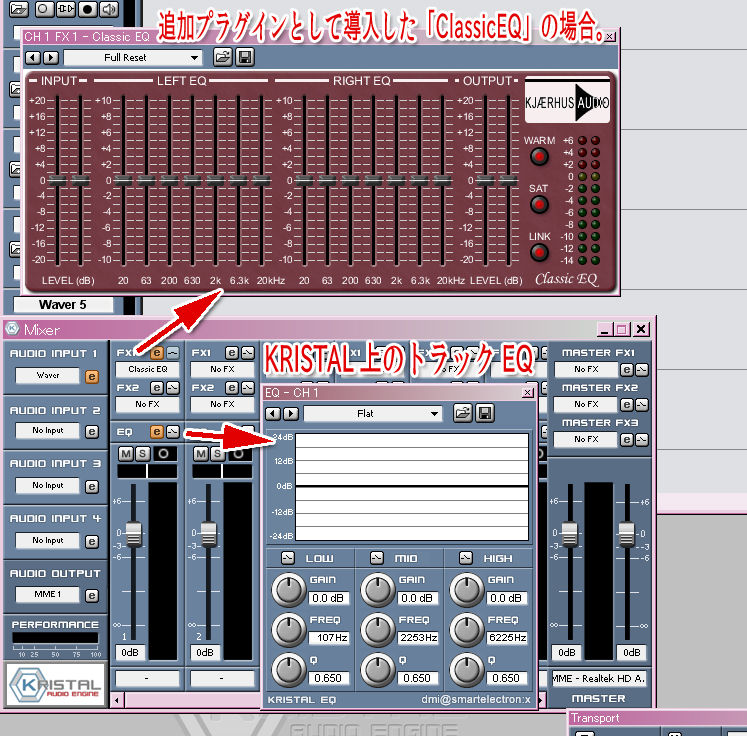
Task: Click edit button for channel 2 FX2
Action: 232,388
